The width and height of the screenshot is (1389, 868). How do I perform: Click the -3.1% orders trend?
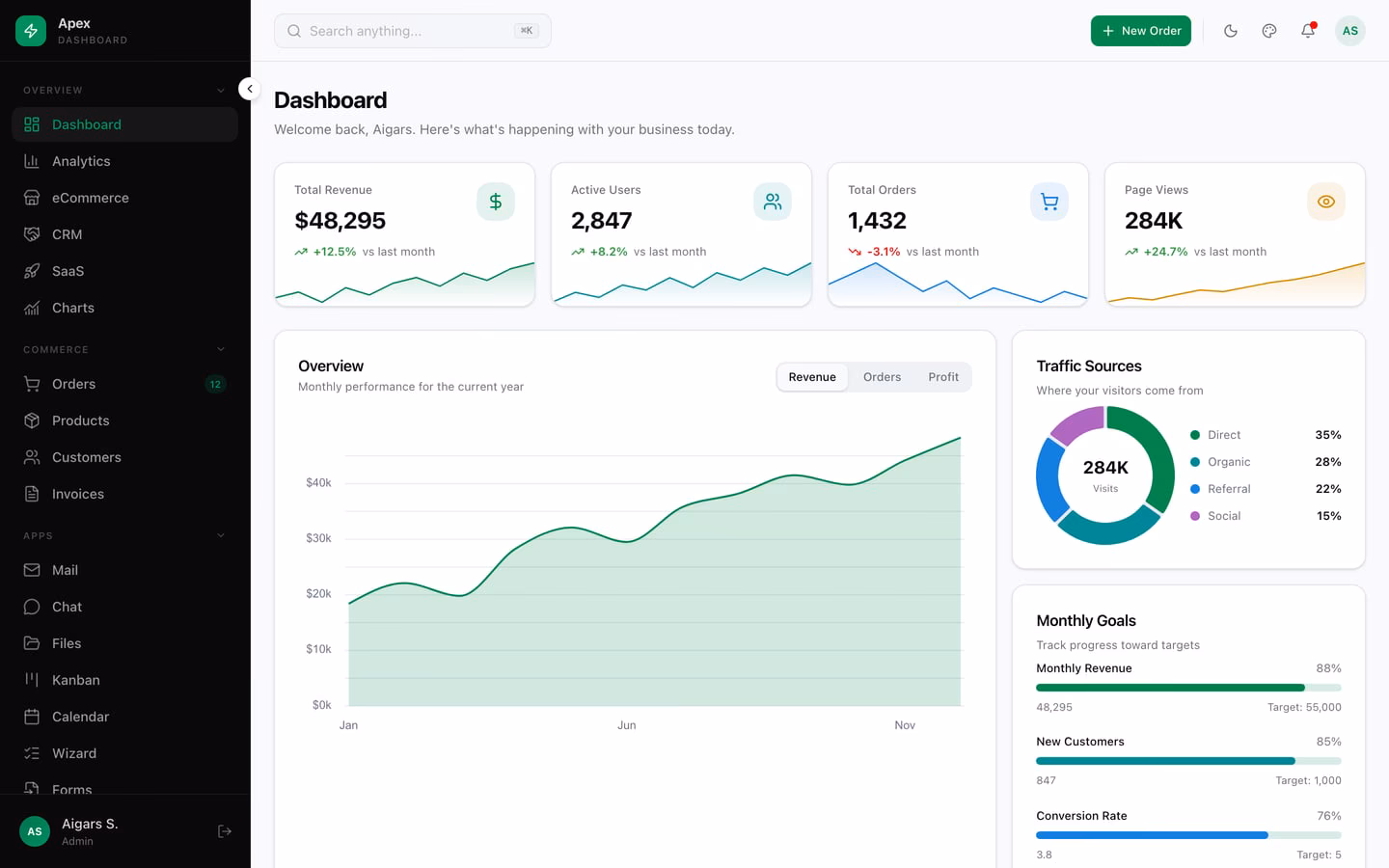click(x=884, y=252)
